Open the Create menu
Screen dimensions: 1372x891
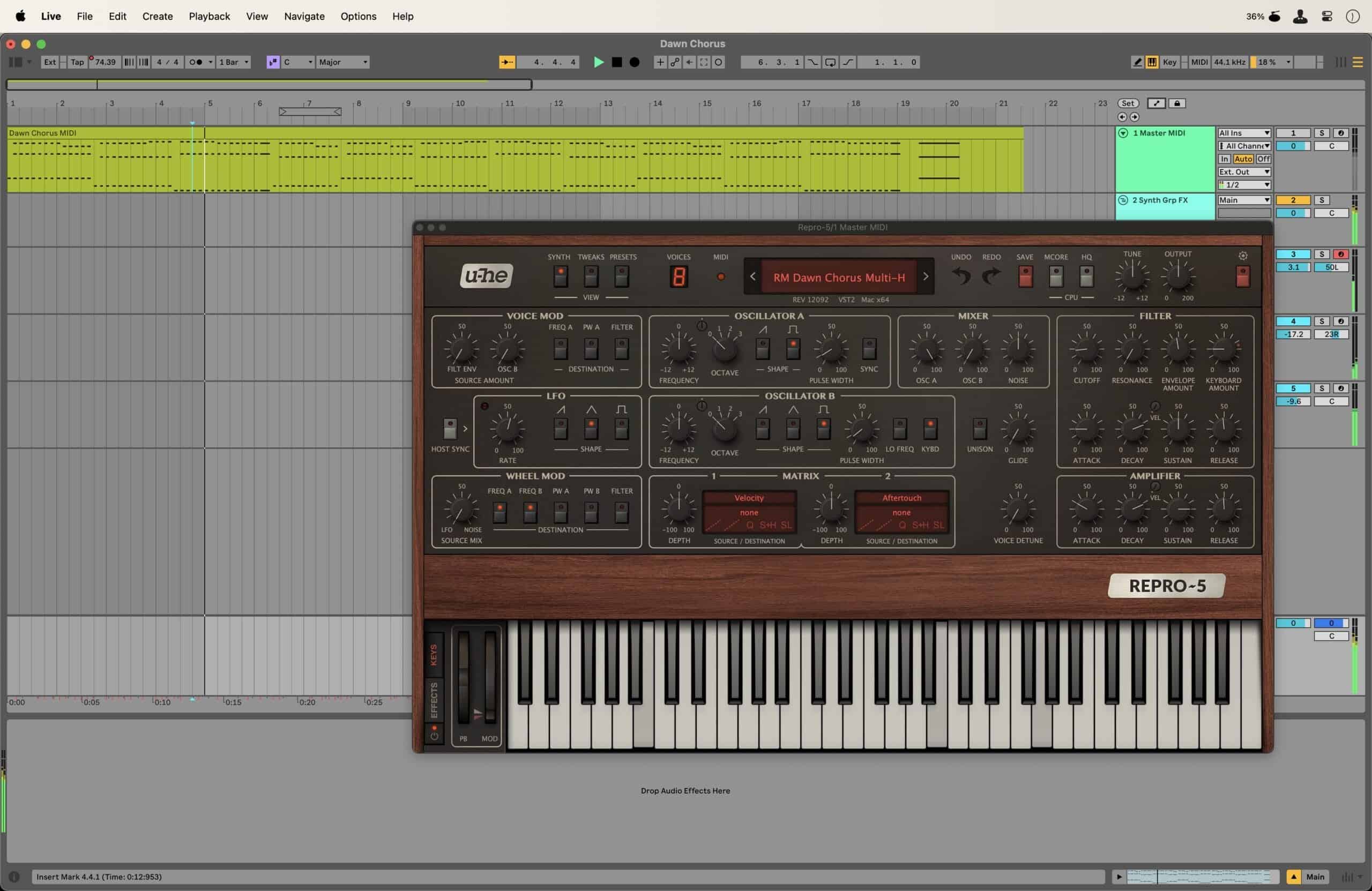tap(158, 16)
